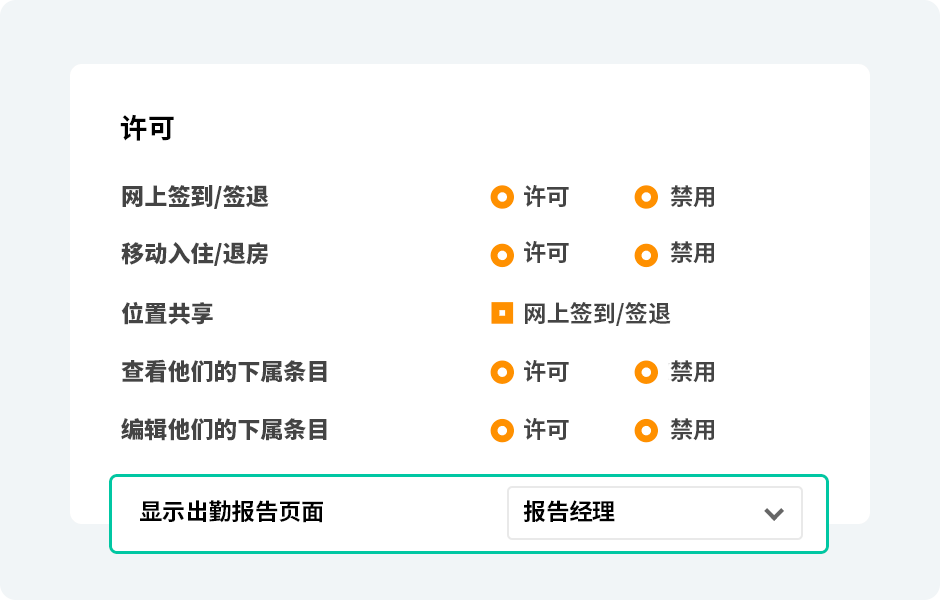Toggle the orange 位置共享 checkbox
The width and height of the screenshot is (940, 600).
point(502,314)
